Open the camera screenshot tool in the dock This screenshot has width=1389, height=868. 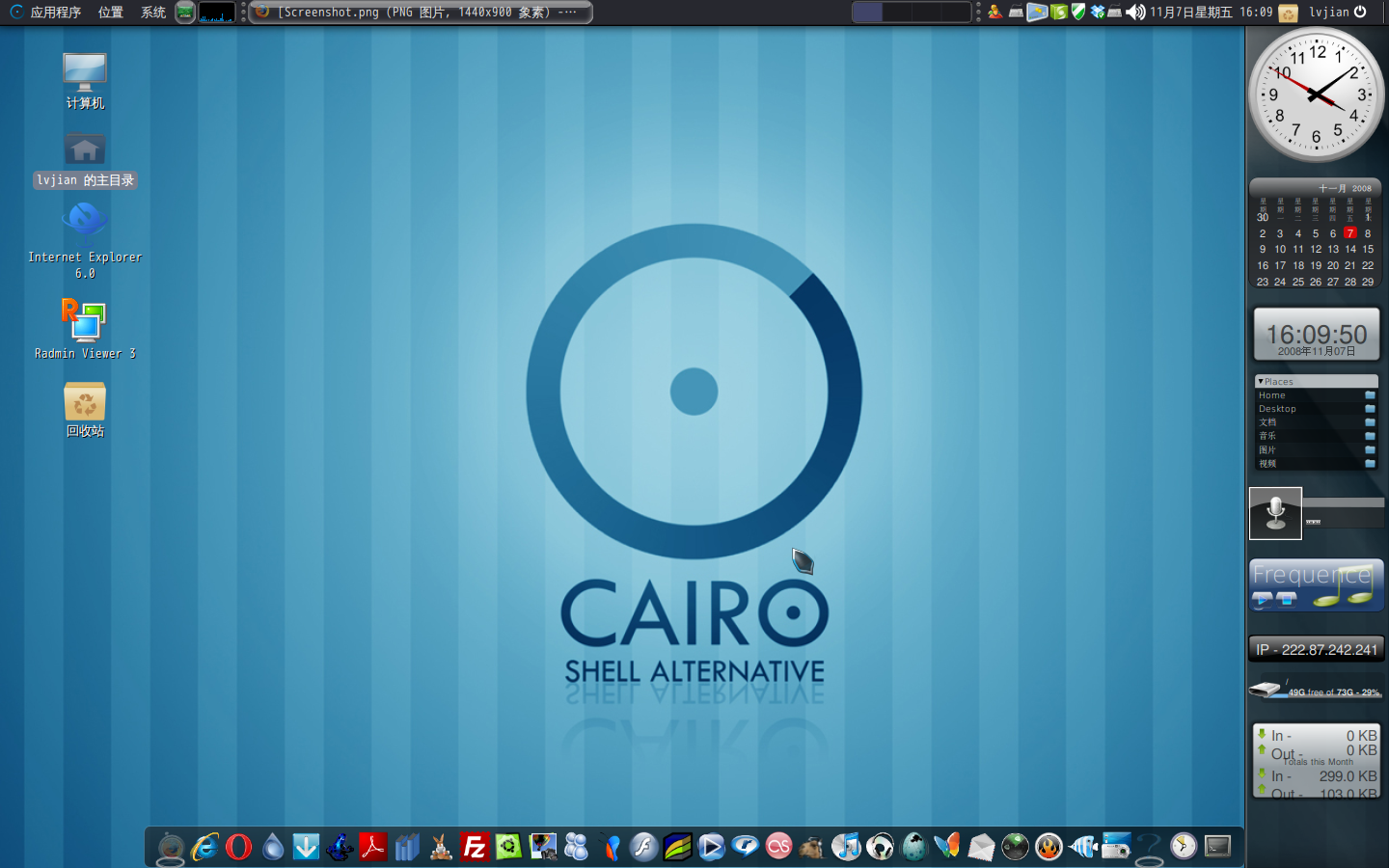pyautogui.click(x=1116, y=847)
